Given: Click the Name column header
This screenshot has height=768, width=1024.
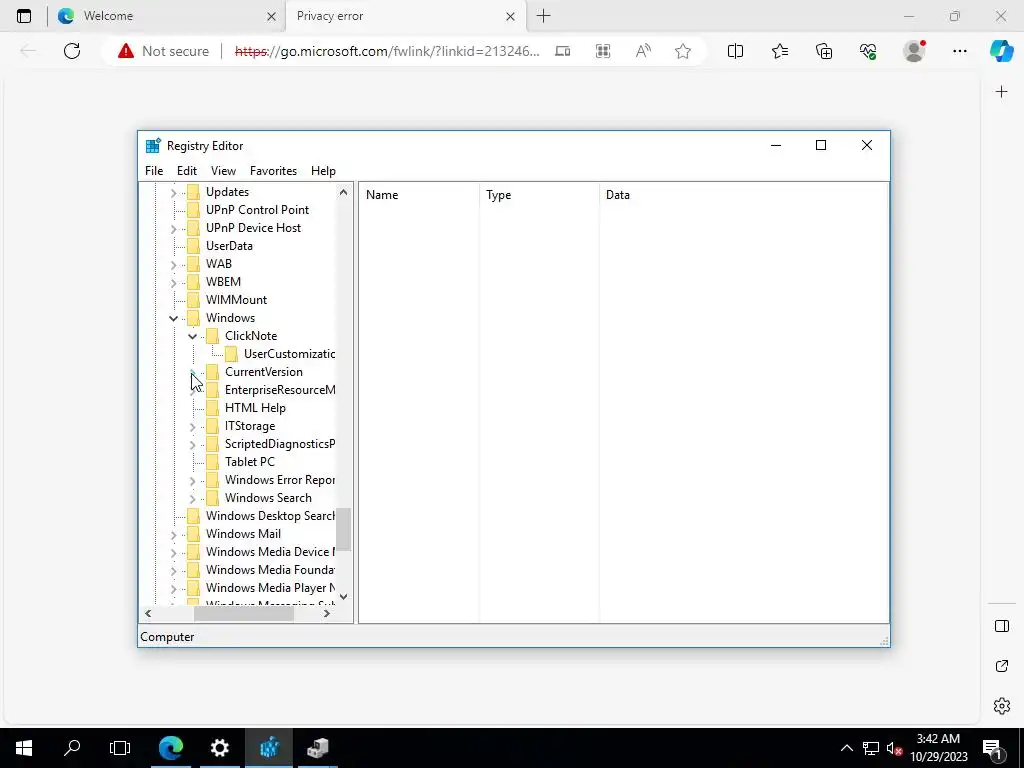Looking at the screenshot, I should click(x=419, y=195).
